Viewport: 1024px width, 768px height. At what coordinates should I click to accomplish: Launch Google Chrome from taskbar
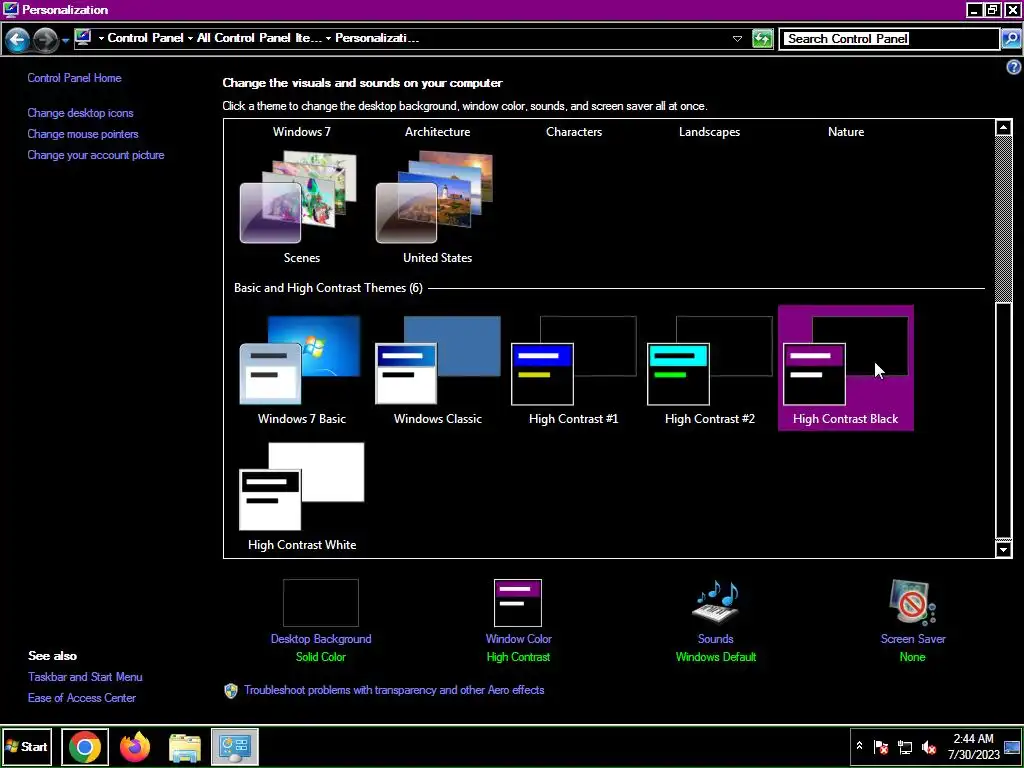[85, 747]
